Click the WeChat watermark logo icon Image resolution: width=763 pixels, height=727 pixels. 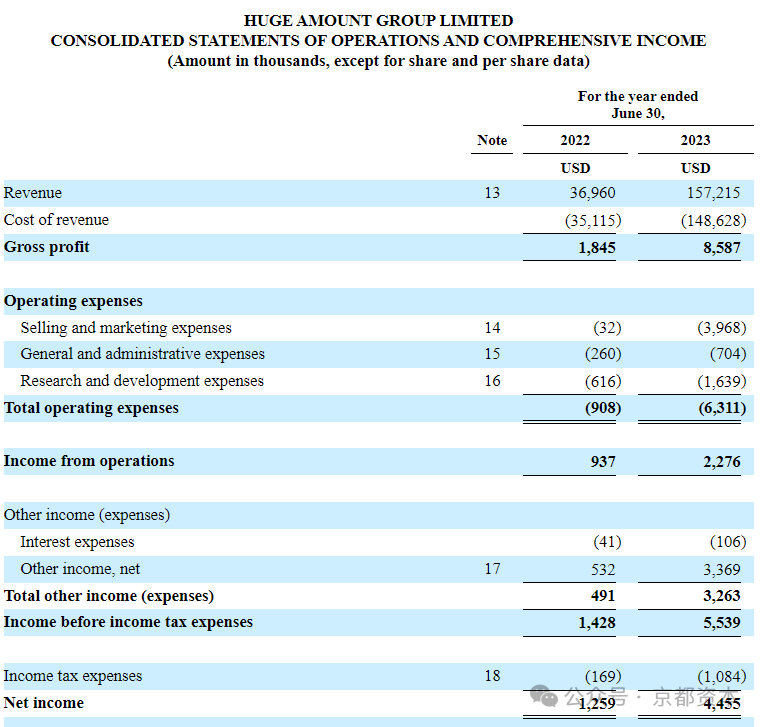544,696
